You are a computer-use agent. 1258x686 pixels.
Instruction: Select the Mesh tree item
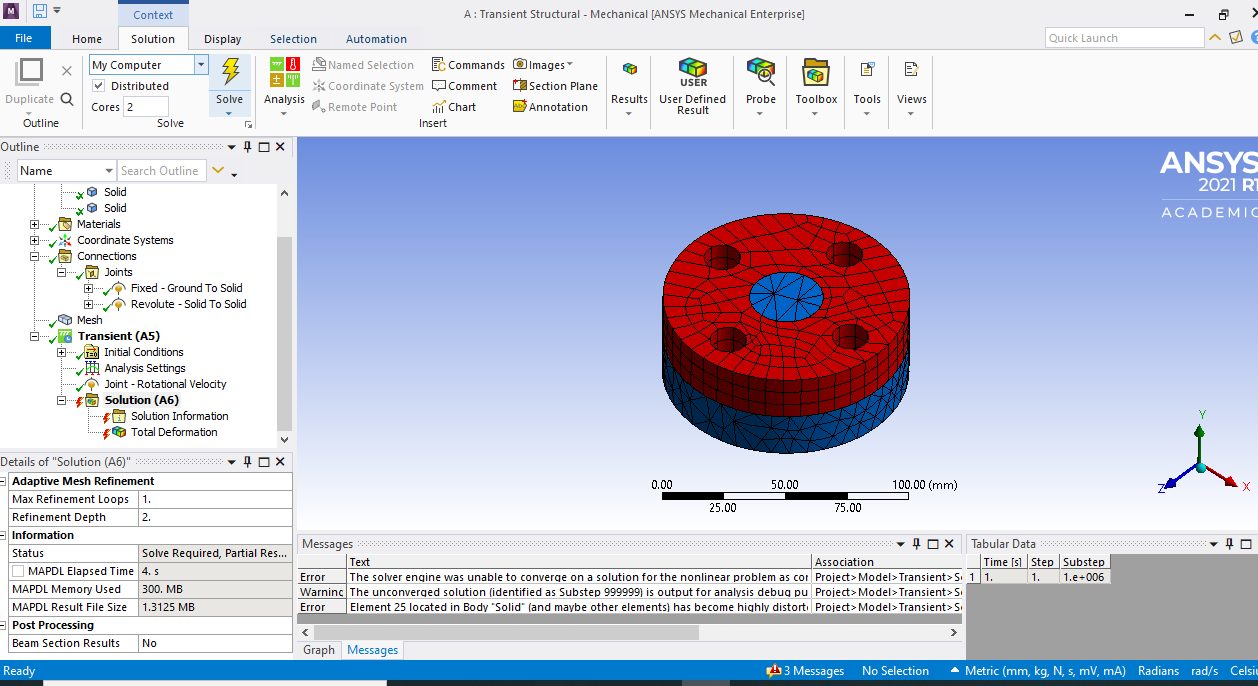click(x=89, y=320)
